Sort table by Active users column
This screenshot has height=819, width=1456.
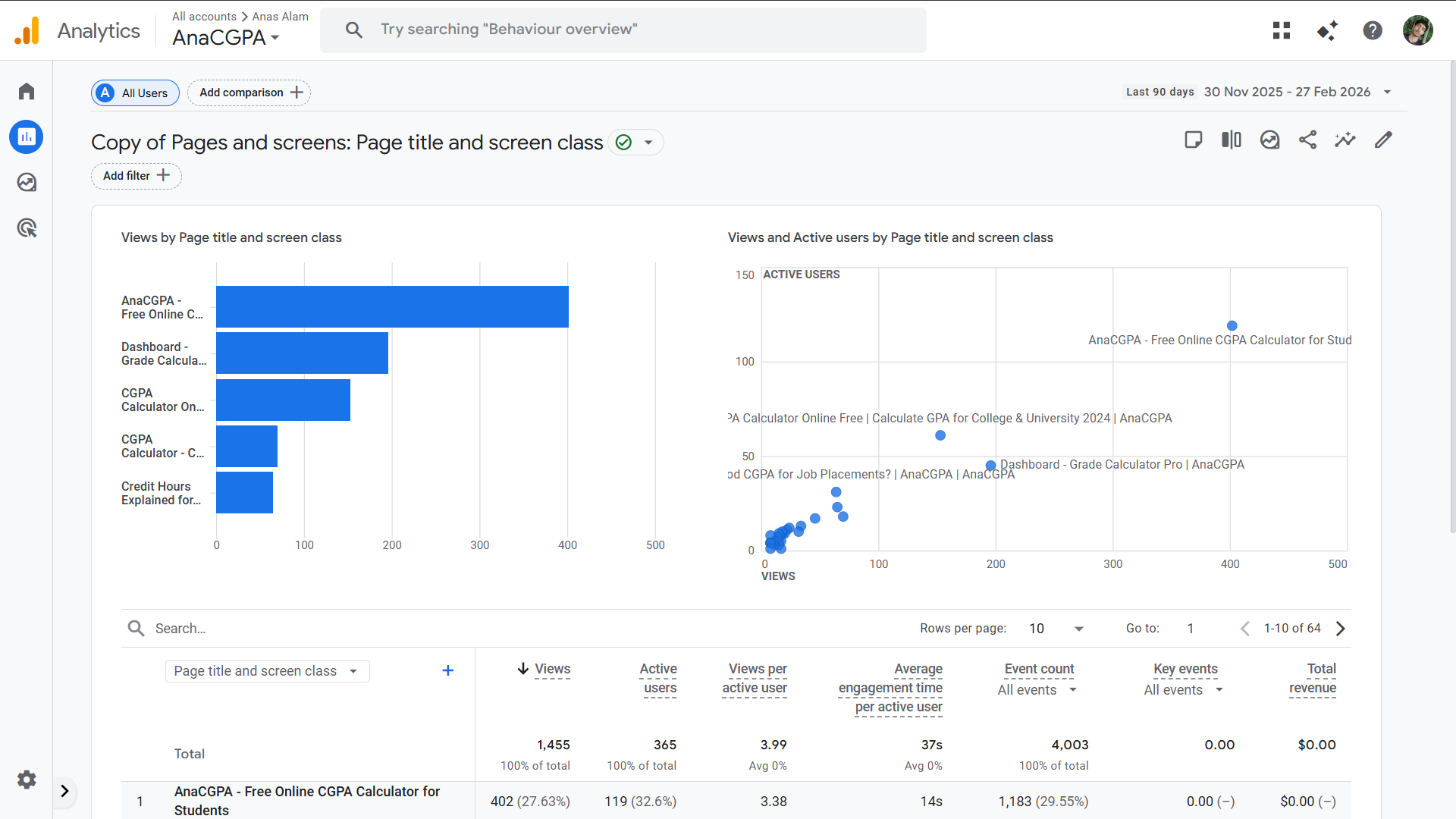point(659,679)
